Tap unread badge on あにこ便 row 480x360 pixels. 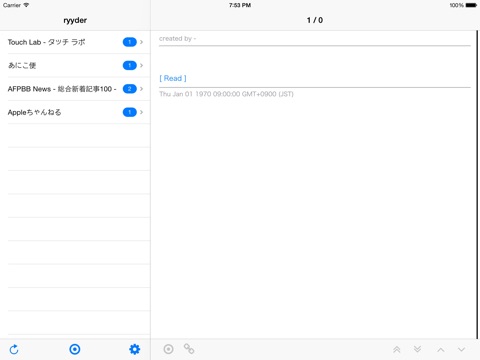tap(130, 65)
